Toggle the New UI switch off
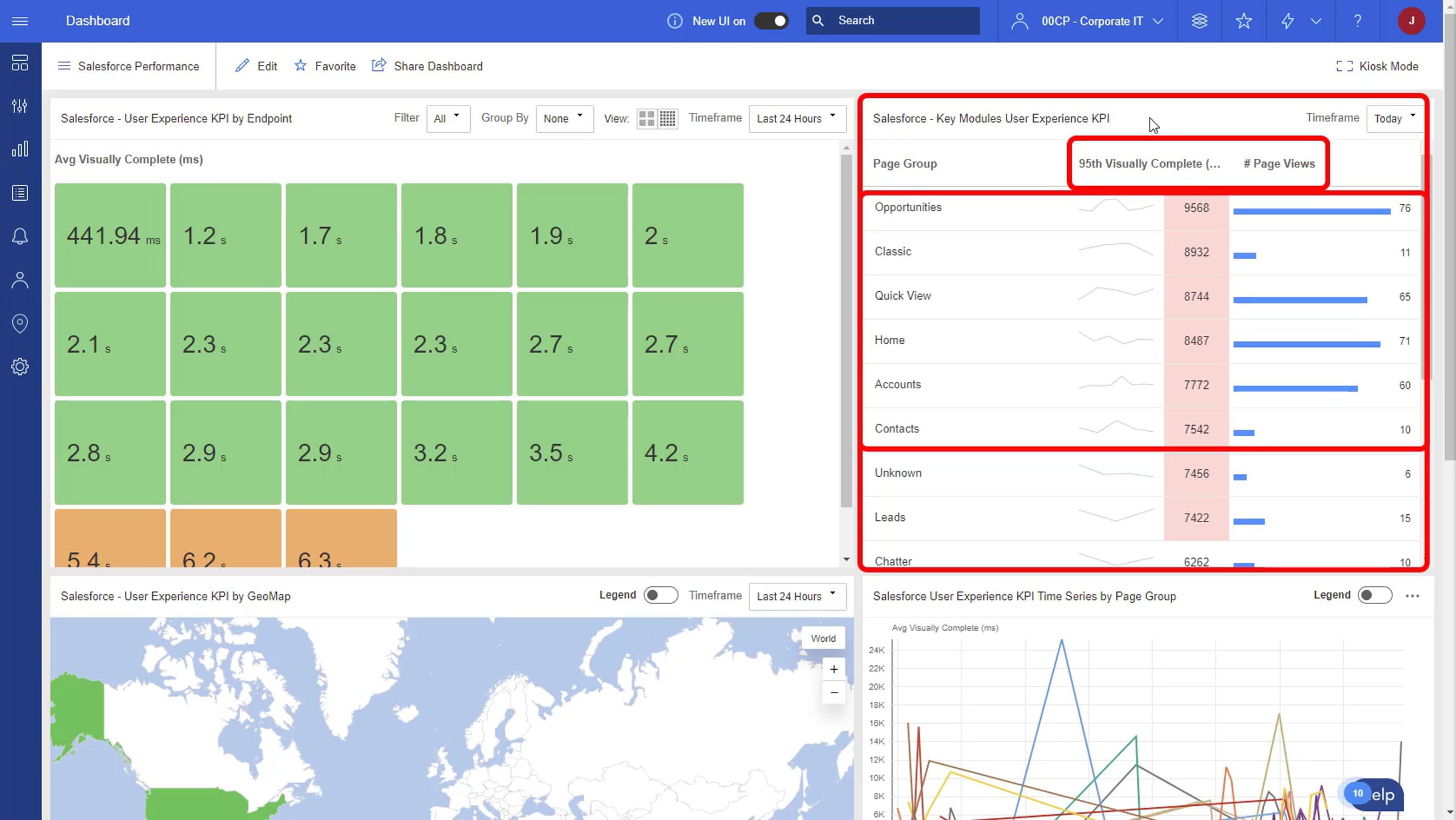Screen dimensions: 1456x820 [771, 21]
